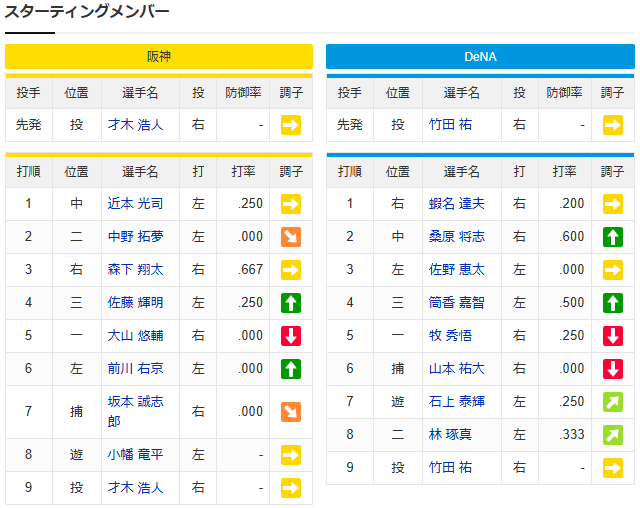This screenshot has width=640, height=508.
Task: Click the light green up-right arrow beside 石上 泰輝
Action: click(x=612, y=402)
